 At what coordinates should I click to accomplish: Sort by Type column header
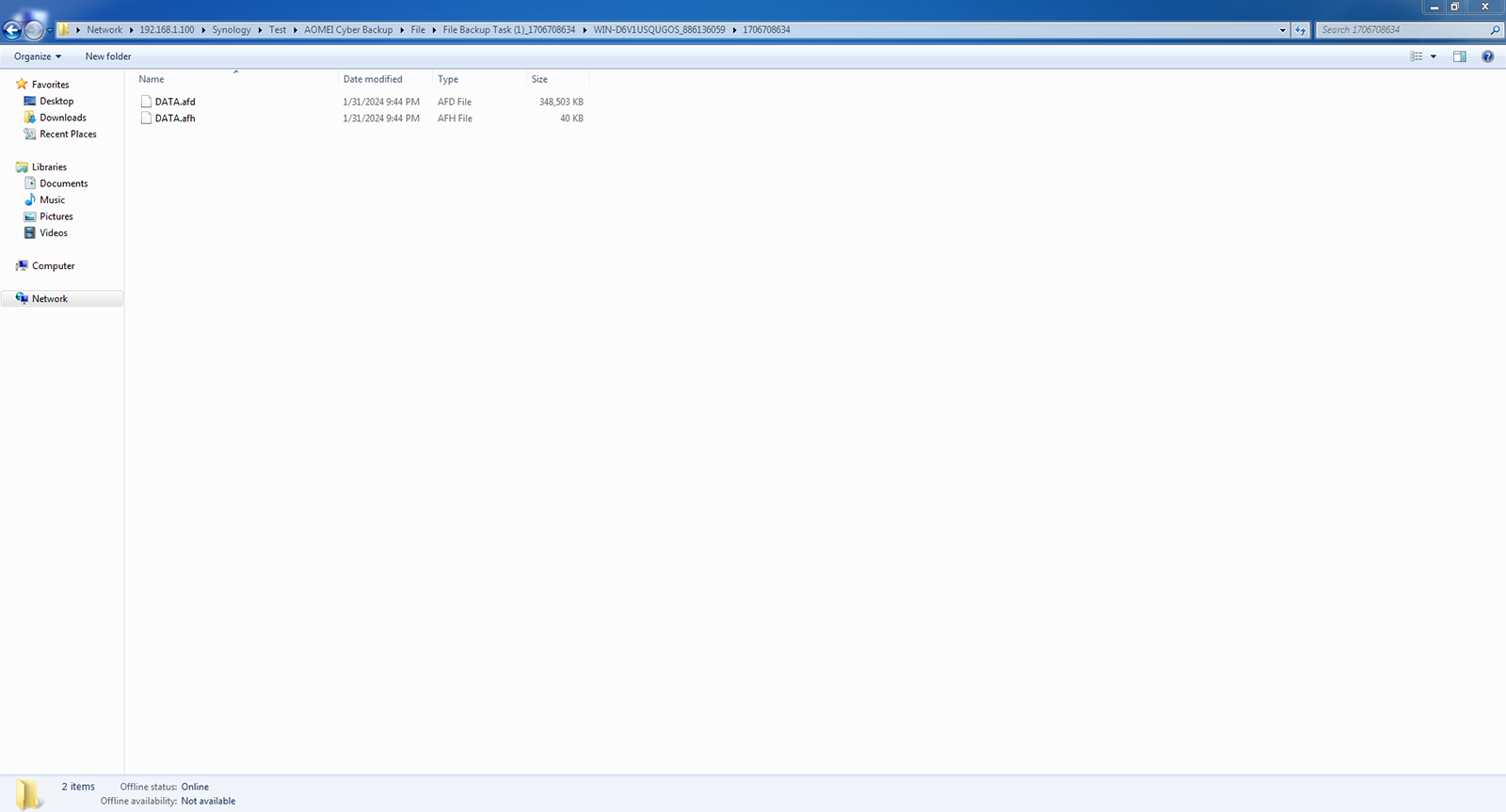pyautogui.click(x=448, y=79)
